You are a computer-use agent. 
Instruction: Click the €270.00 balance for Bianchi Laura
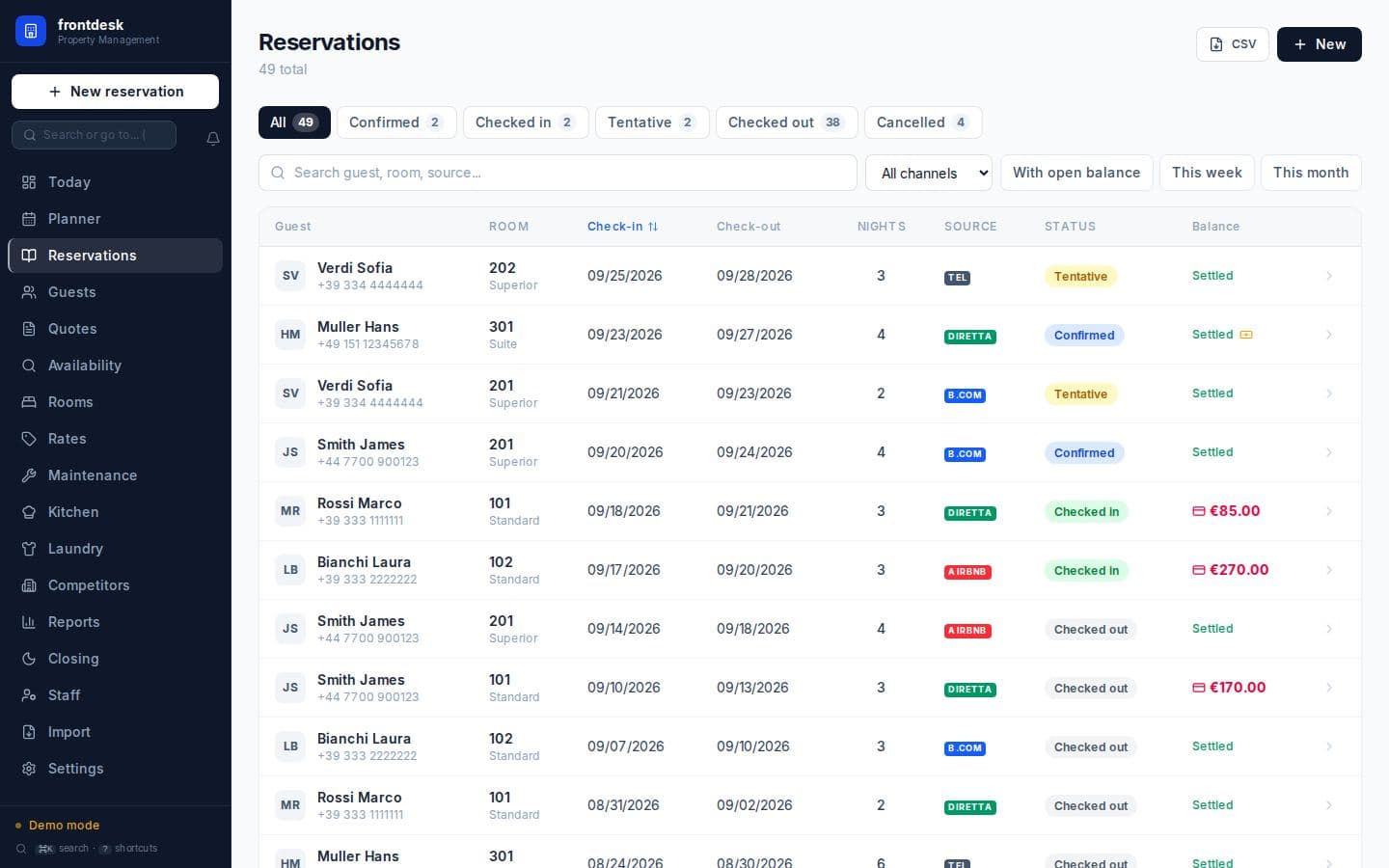pos(1231,570)
